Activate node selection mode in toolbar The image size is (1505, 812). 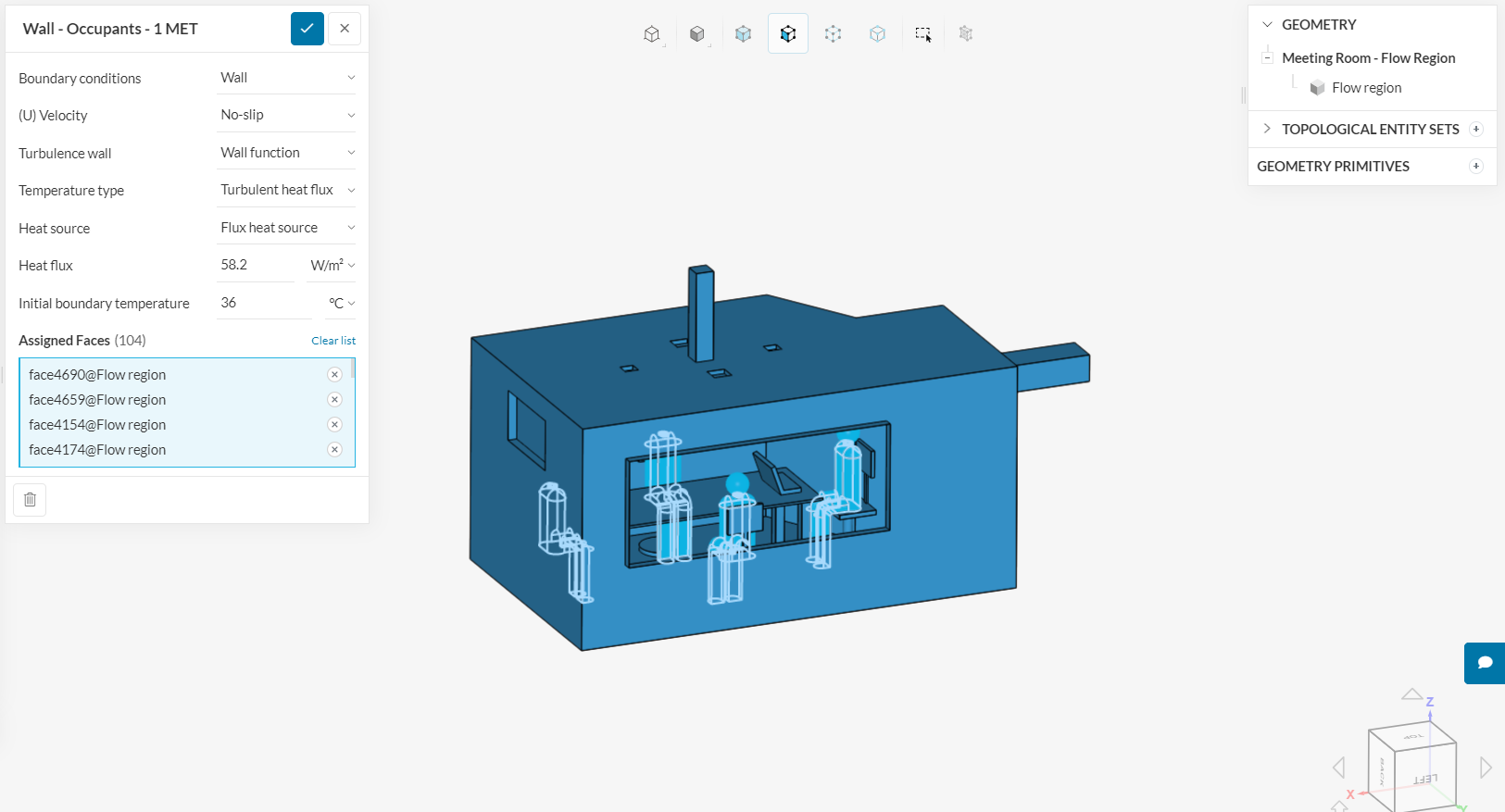tap(878, 34)
